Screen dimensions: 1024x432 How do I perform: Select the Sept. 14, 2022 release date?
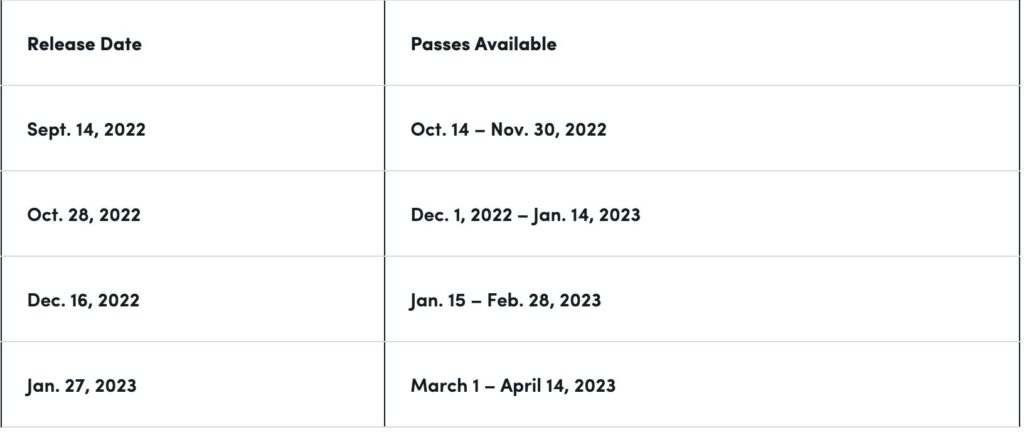tap(86, 129)
